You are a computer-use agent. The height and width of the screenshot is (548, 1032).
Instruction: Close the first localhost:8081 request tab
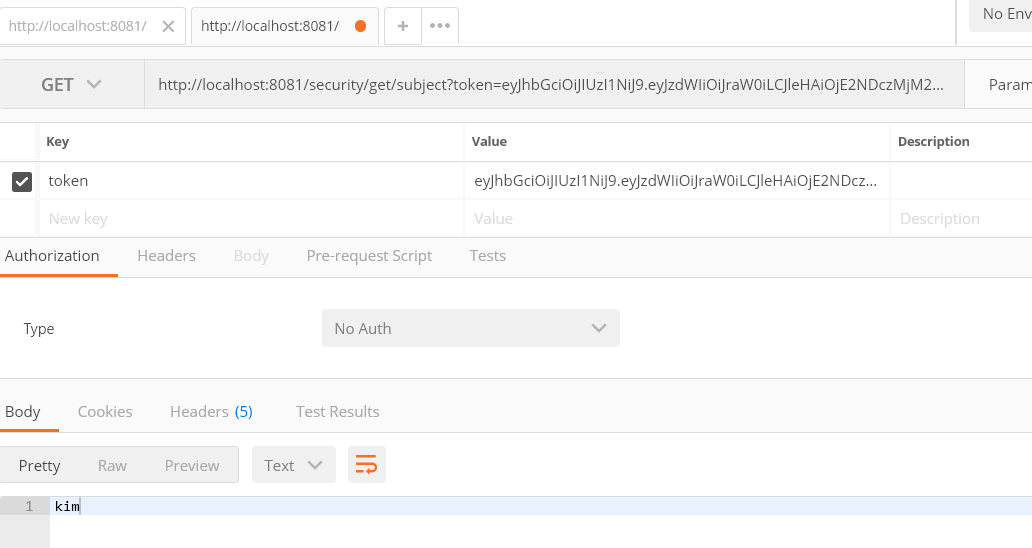pyautogui.click(x=168, y=26)
